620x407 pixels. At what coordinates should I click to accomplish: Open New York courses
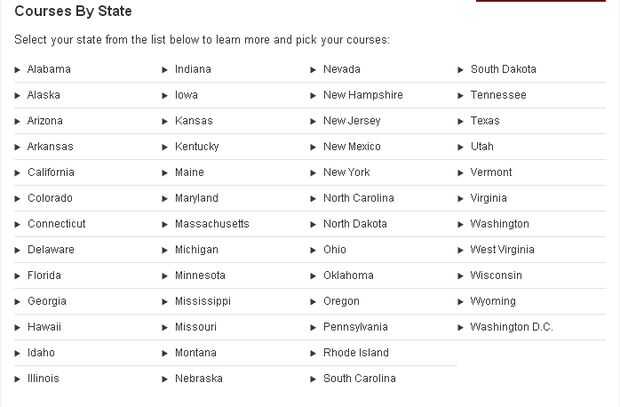click(346, 172)
